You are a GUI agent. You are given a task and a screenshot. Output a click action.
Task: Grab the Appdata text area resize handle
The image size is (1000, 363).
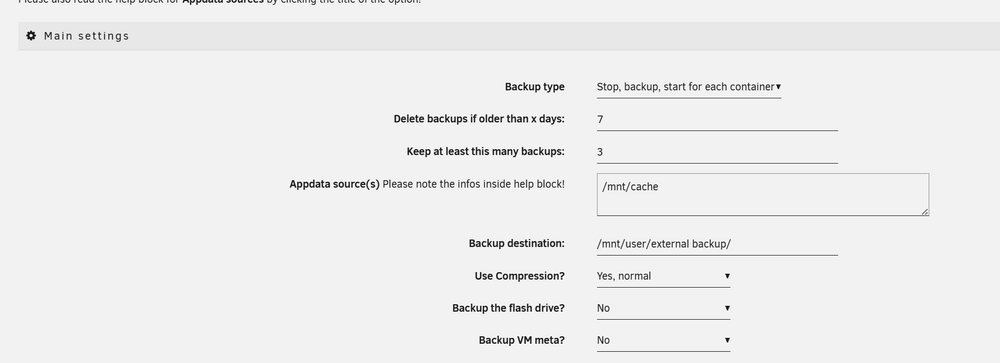tap(925, 212)
